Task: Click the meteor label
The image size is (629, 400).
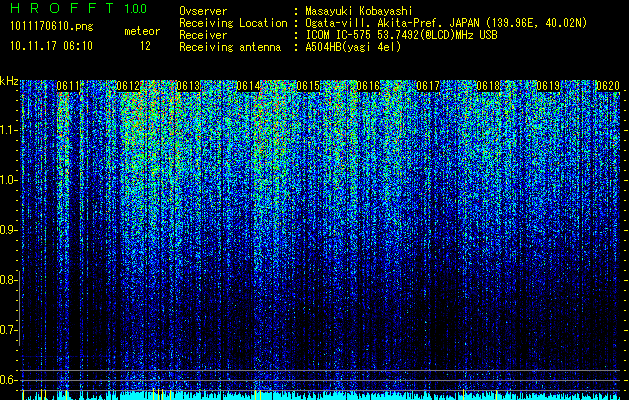Action: (142, 31)
